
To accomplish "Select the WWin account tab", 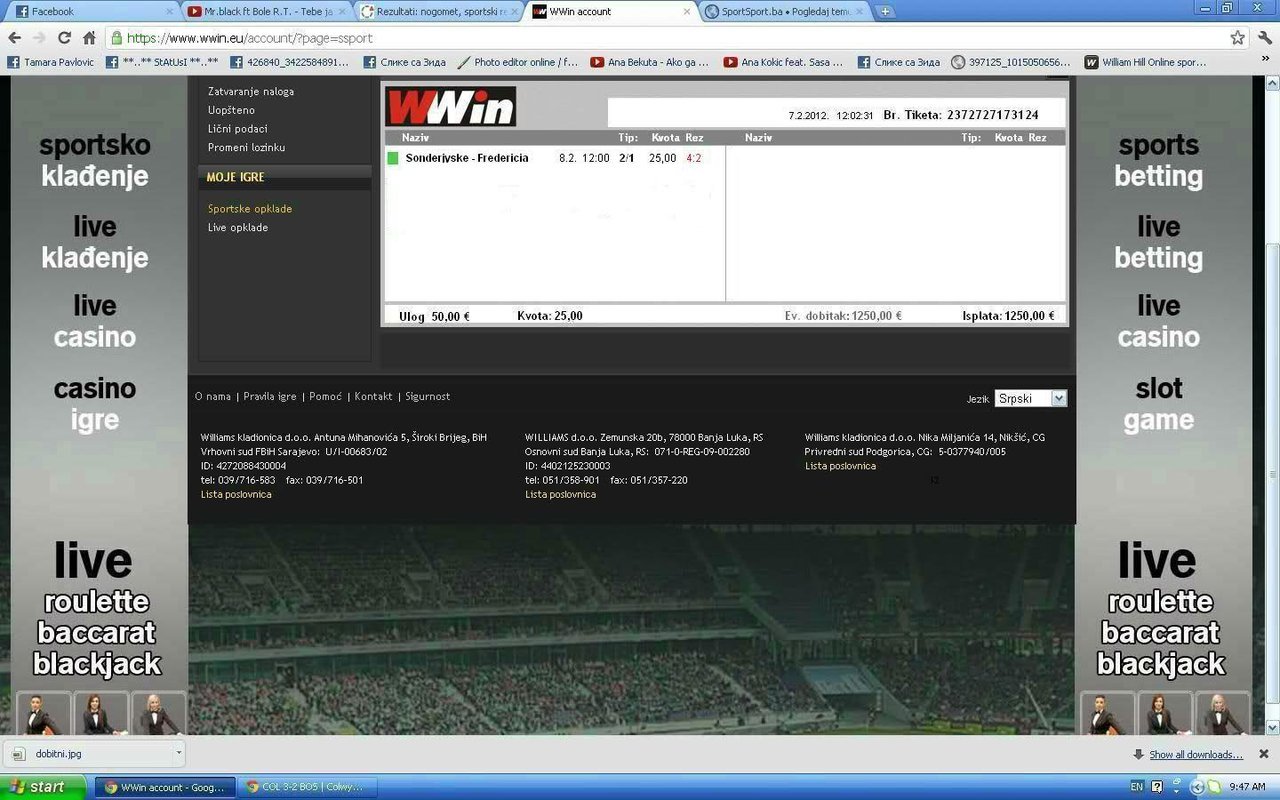I will (x=611, y=12).
